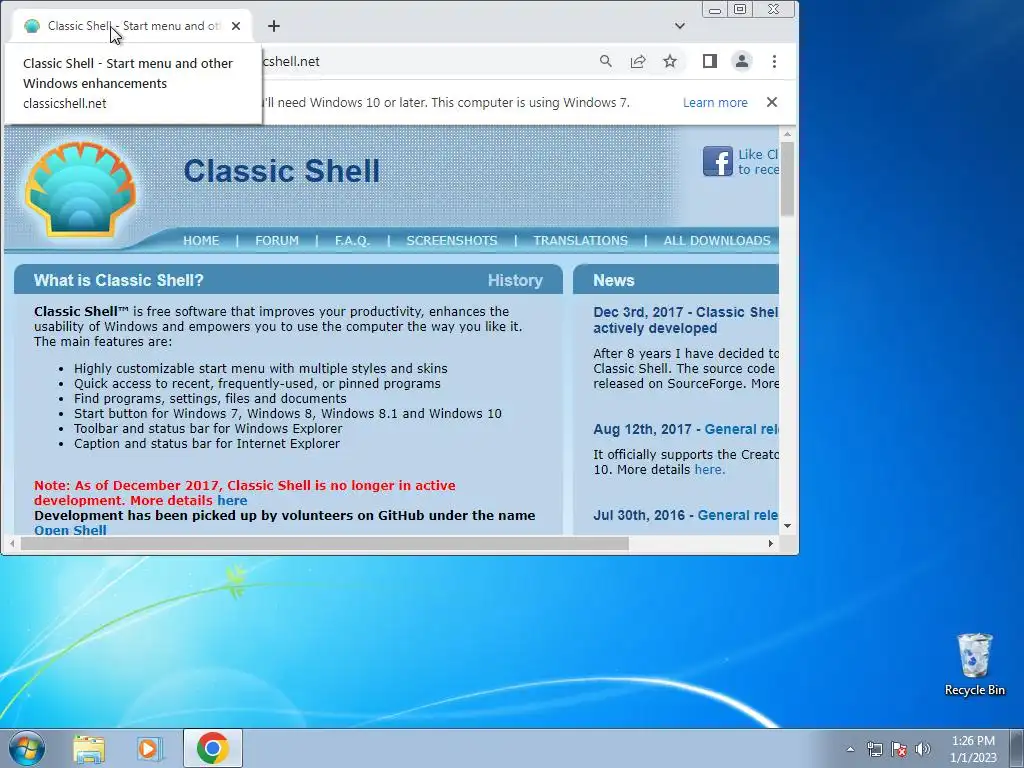Go to ALL DOWNLOADS page

717,240
